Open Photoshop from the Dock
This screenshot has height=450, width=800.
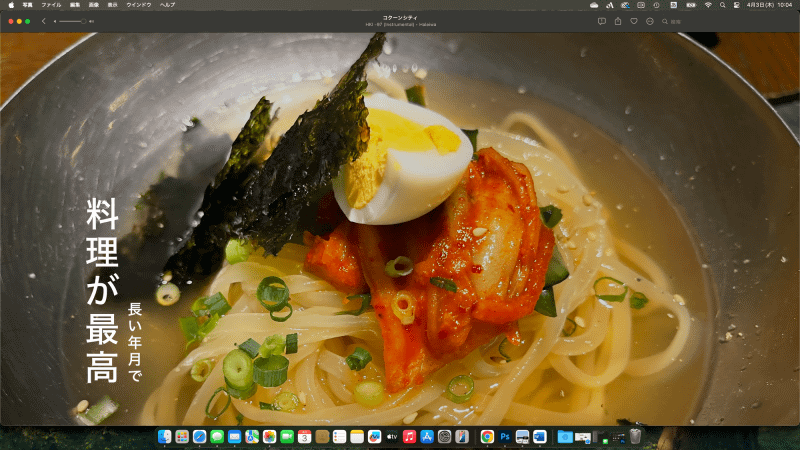tap(505, 437)
